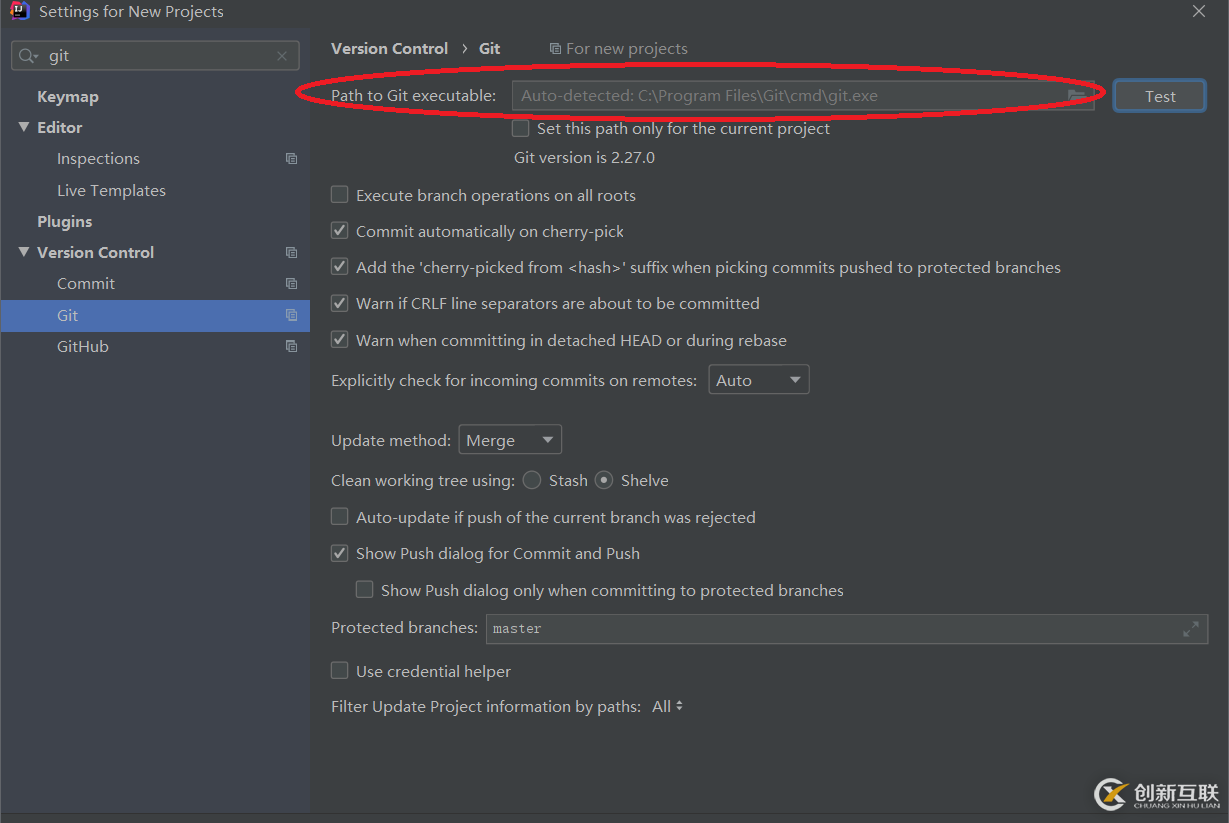Click the project-level icon next to Inspections
Viewport: 1229px width, 823px height.
[x=291, y=159]
